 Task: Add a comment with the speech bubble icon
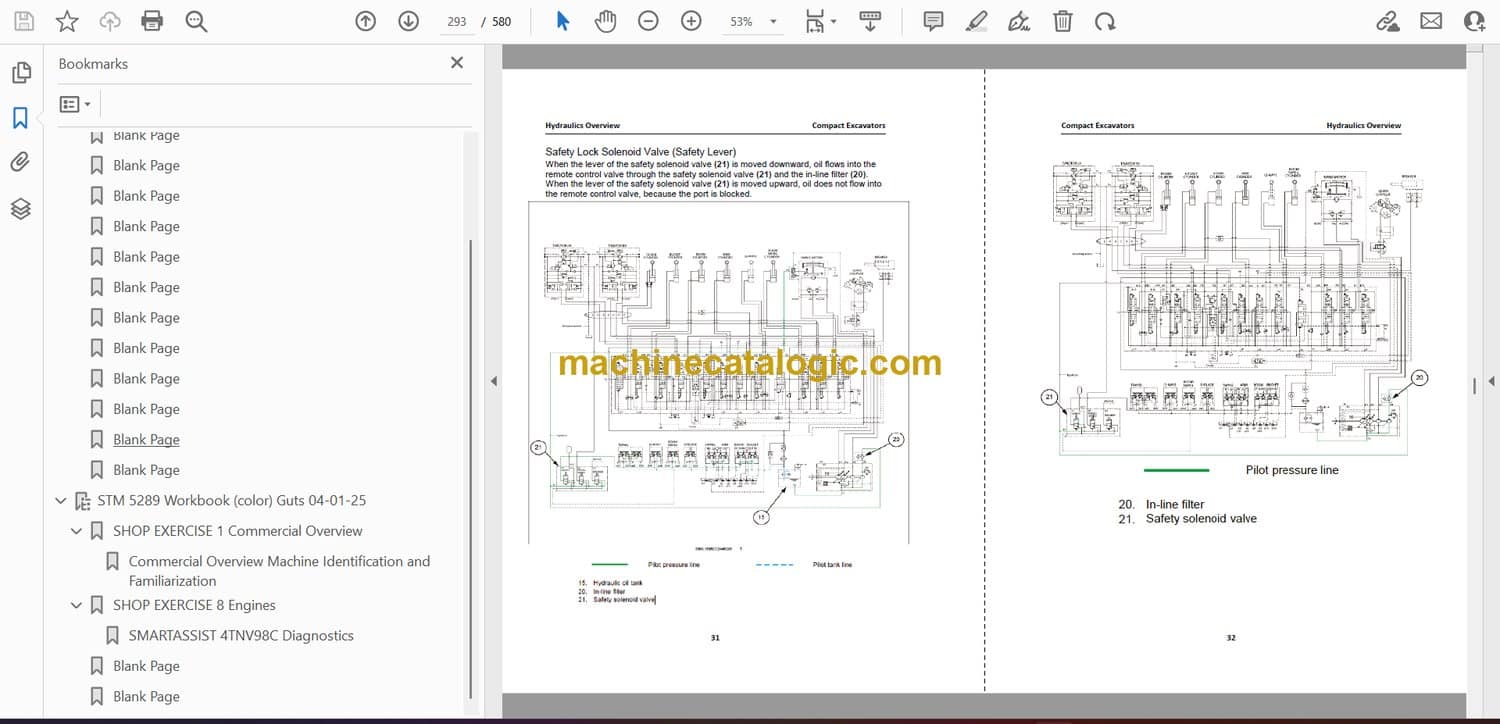pyautogui.click(x=933, y=21)
